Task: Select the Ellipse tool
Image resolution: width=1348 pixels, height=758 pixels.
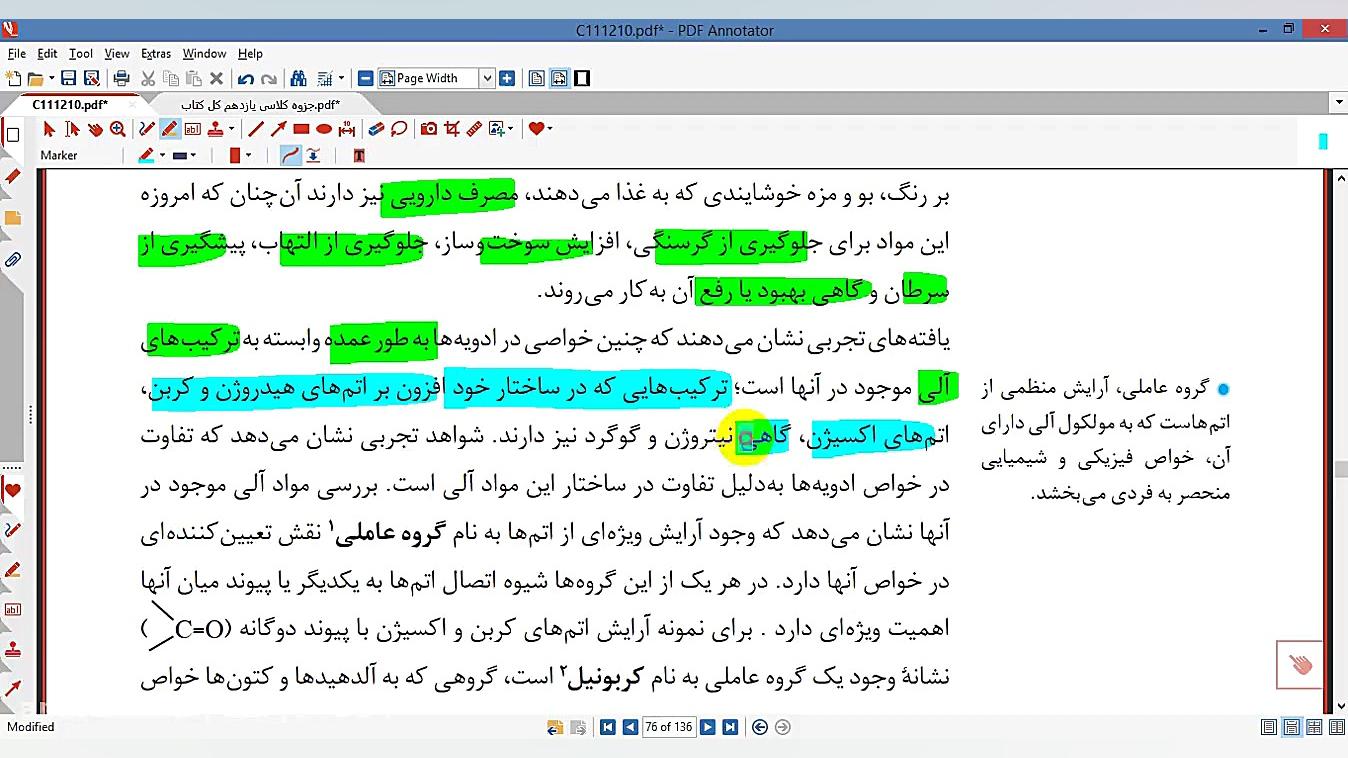Action: (324, 129)
